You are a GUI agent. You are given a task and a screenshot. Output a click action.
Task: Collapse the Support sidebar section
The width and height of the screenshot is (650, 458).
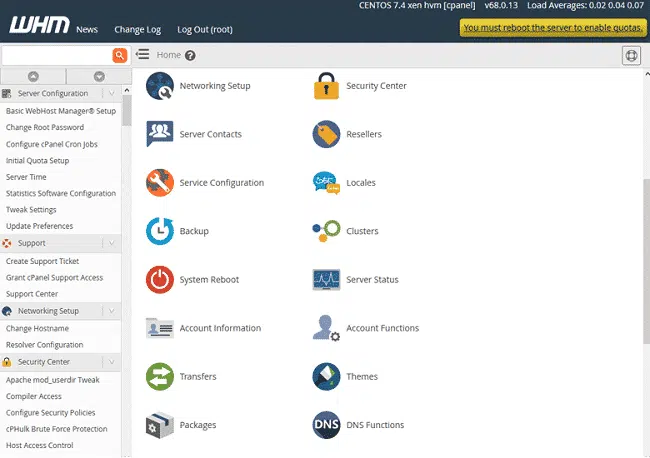pos(112,243)
